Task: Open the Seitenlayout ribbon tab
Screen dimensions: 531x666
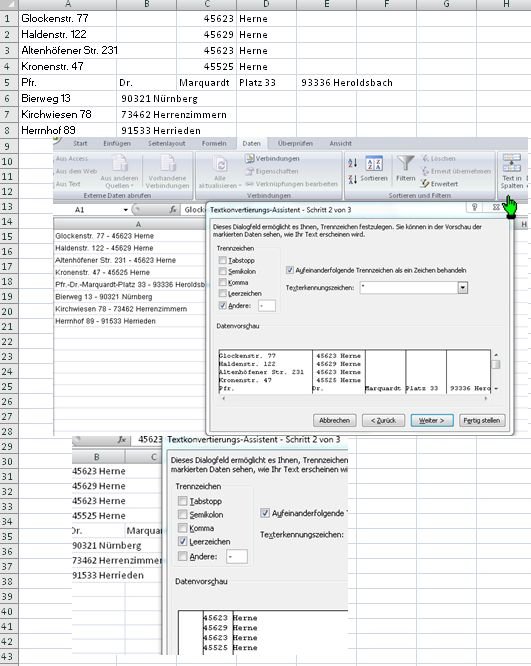Action: [167, 144]
